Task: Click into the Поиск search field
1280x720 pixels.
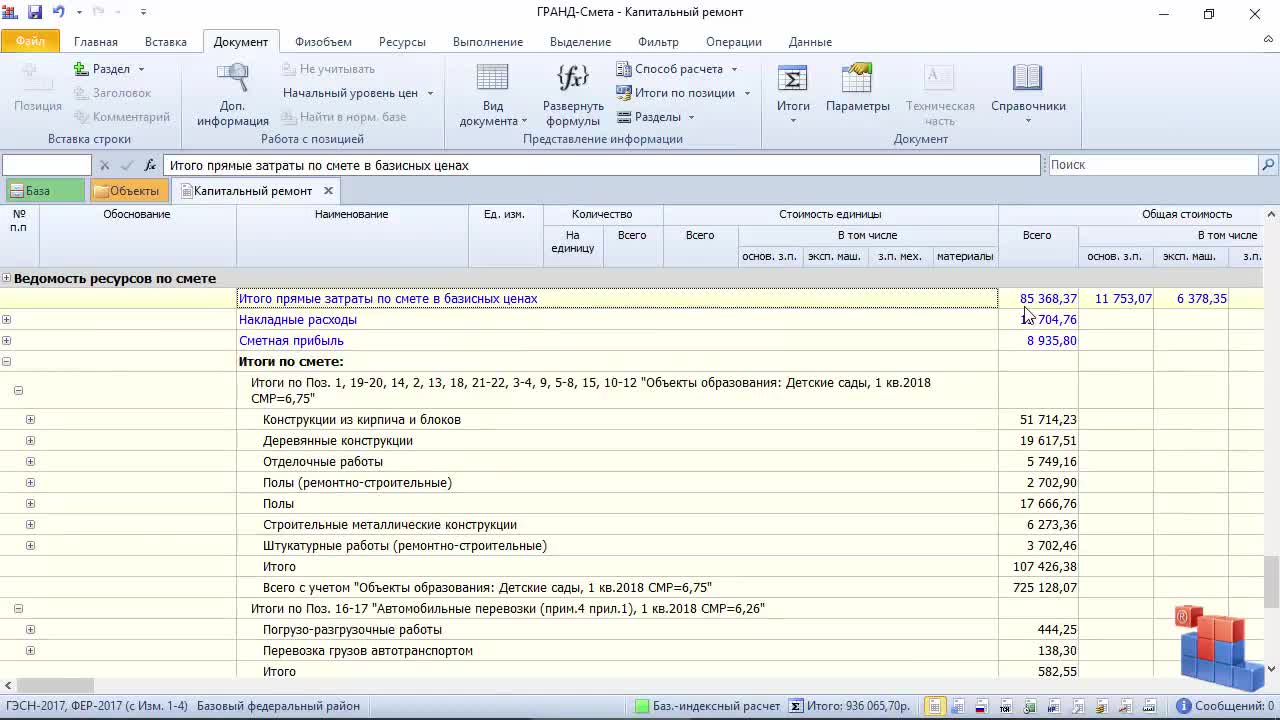Action: click(1152, 165)
